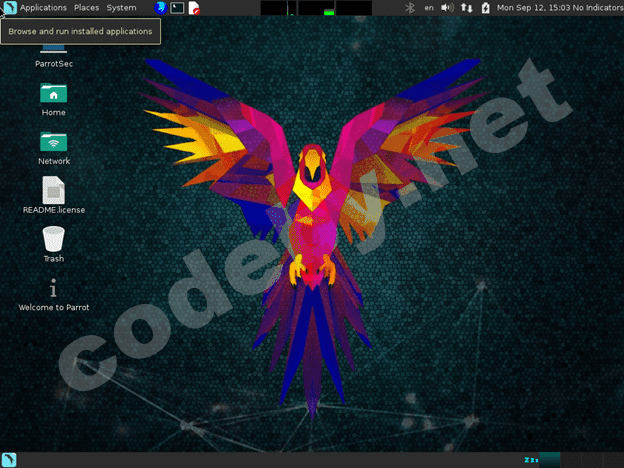
Task: Click the network connection arrows icon
Action: pyautogui.click(x=467, y=8)
